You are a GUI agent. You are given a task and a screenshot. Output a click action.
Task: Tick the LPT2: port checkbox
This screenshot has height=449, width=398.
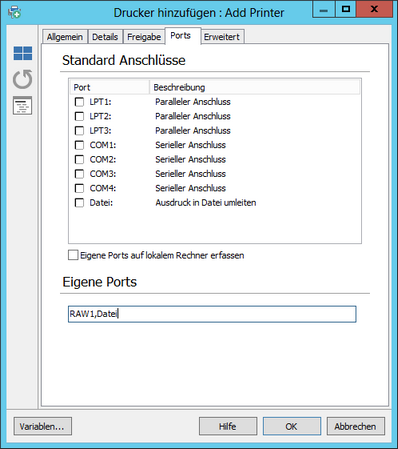[79, 116]
